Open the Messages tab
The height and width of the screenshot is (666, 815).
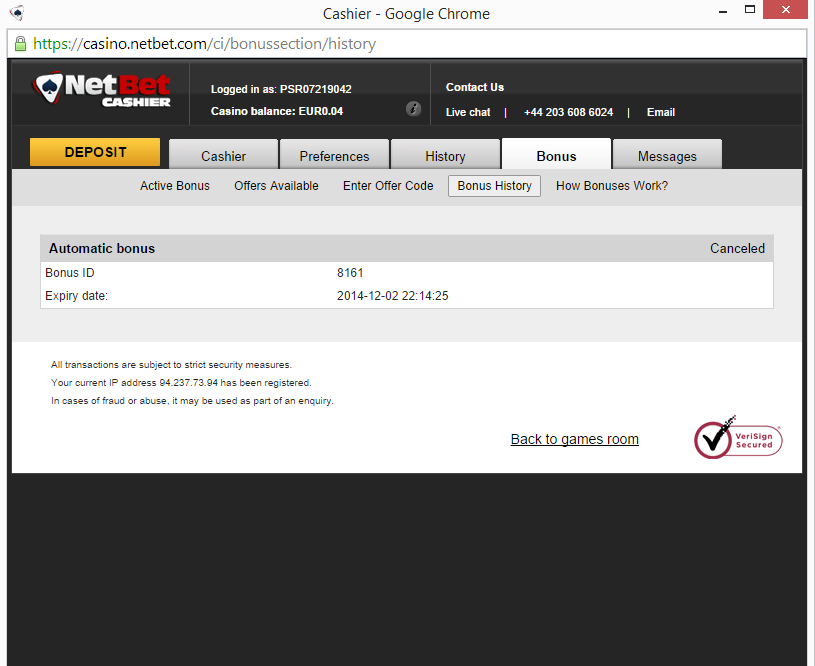[x=667, y=155]
